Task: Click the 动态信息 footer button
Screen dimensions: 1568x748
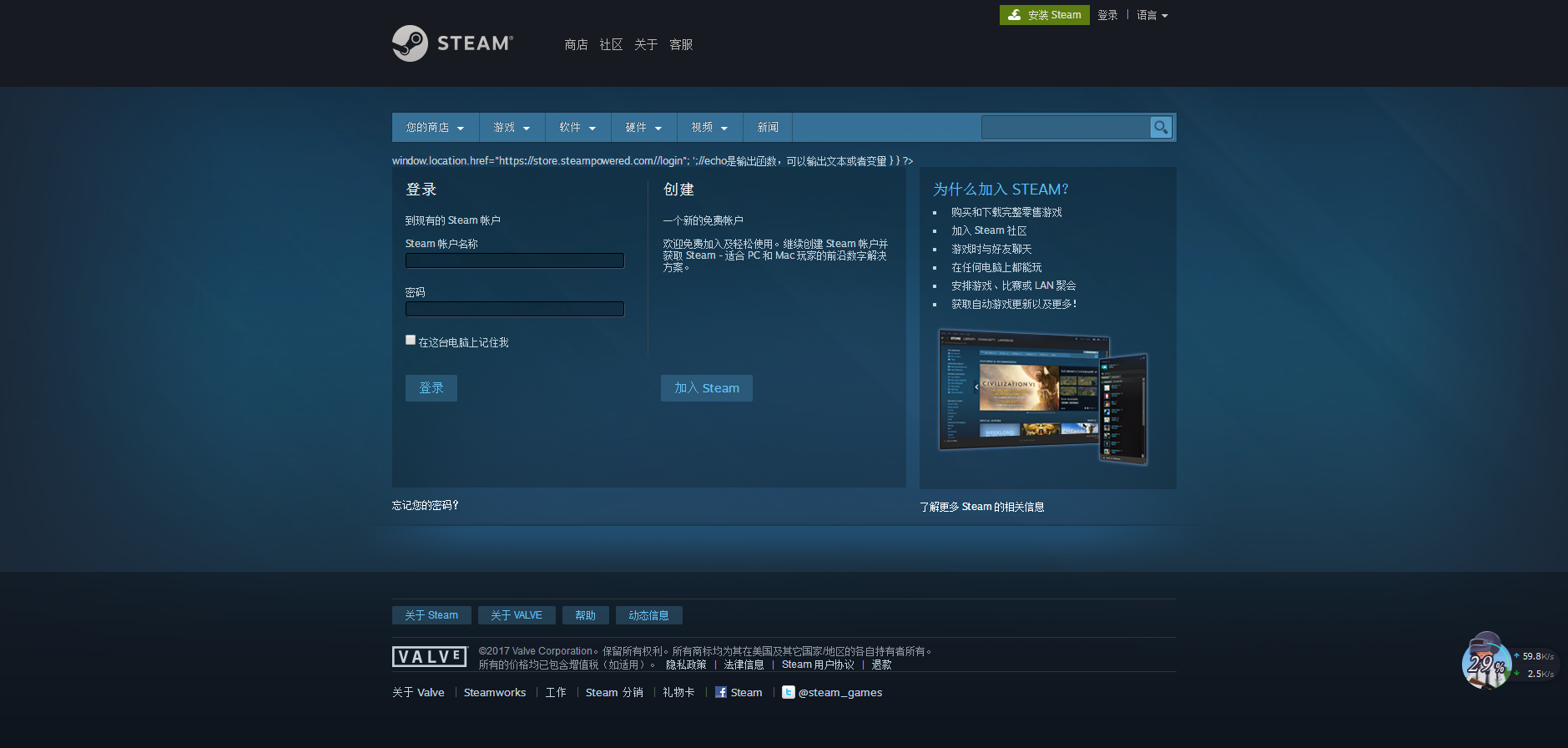Action: tap(648, 615)
